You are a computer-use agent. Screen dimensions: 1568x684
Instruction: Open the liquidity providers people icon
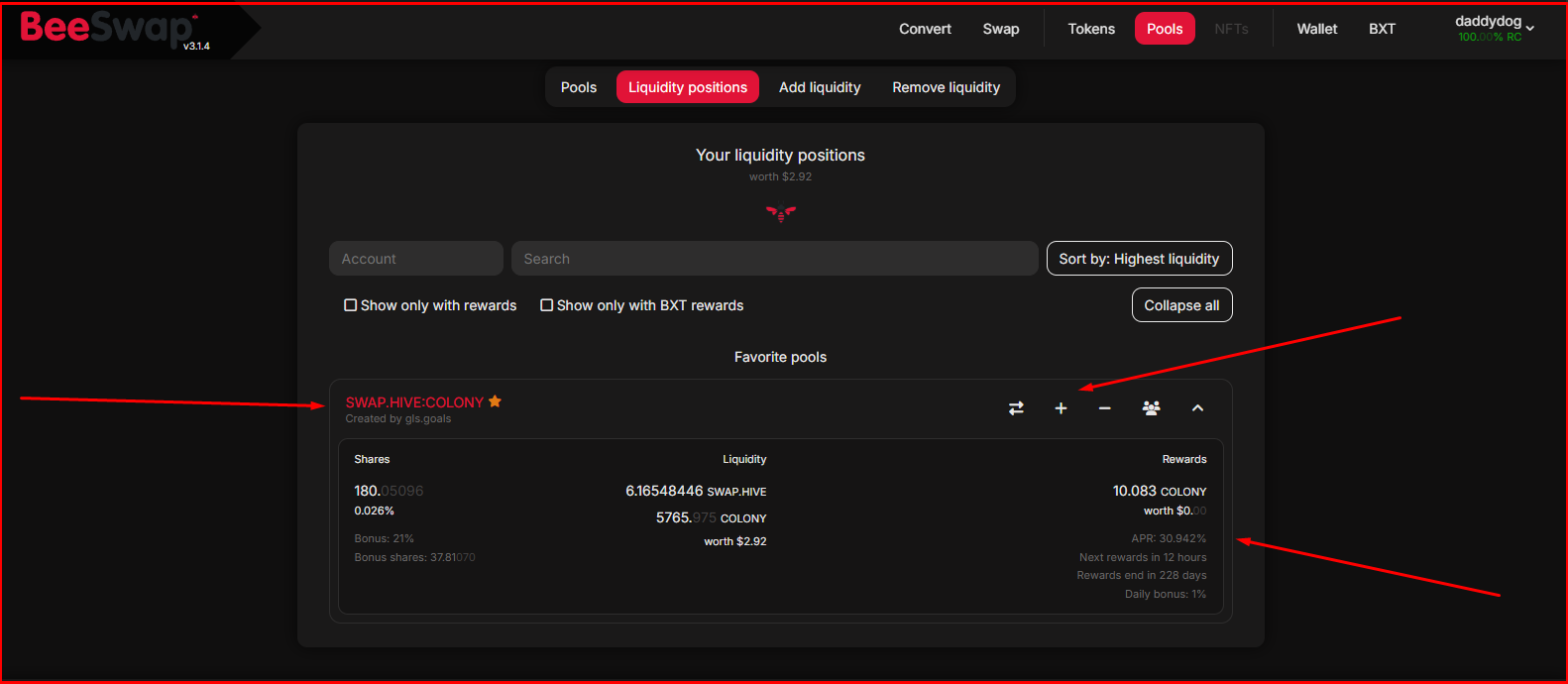[x=1151, y=408]
